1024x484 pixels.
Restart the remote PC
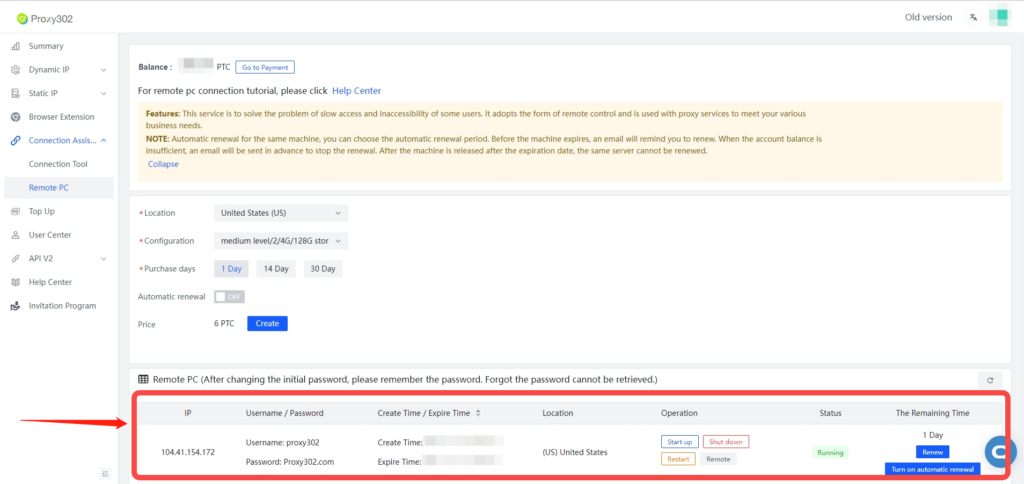[679, 459]
